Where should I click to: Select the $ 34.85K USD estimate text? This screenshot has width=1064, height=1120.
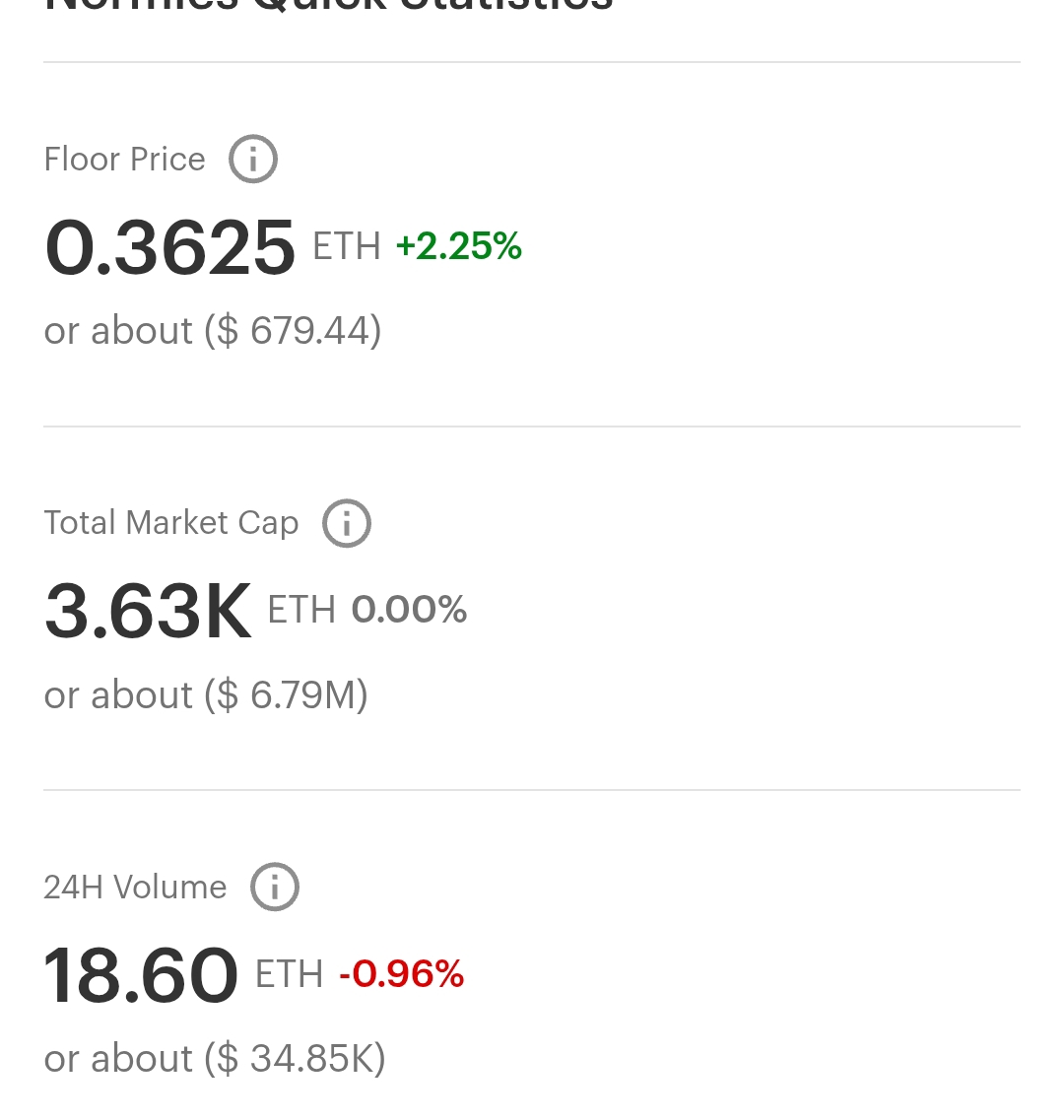click(x=296, y=1058)
